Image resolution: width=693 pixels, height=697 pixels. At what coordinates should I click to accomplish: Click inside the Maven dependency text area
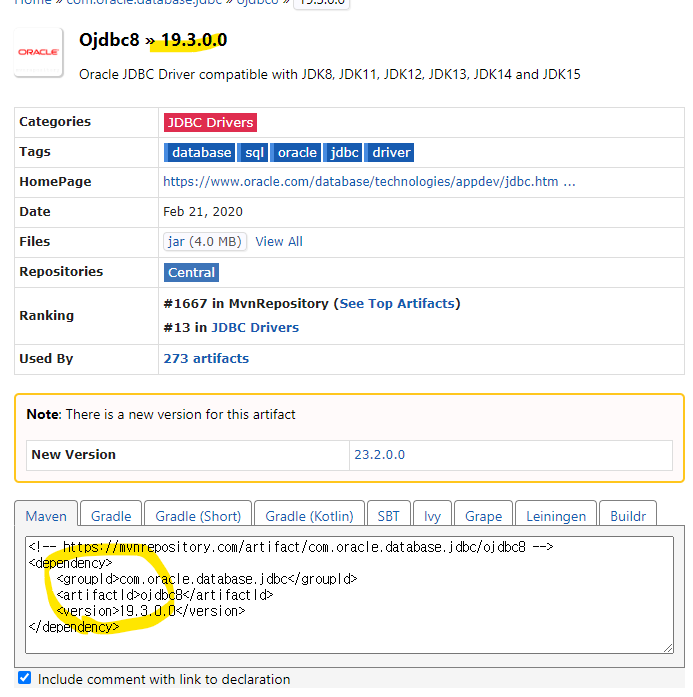tap(349, 595)
